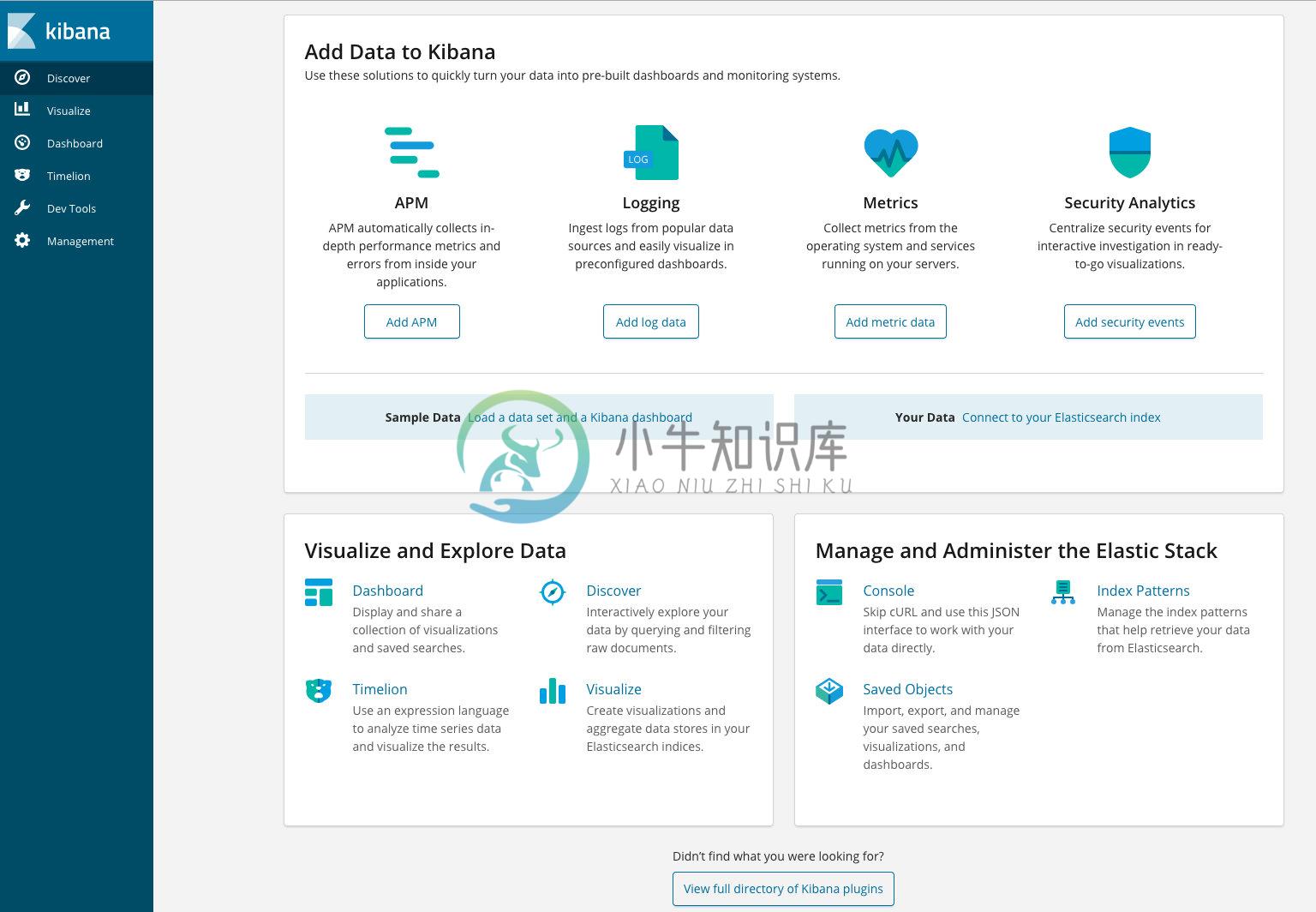This screenshot has height=912, width=1316.
Task: Click the Discover compass icon in Explore panel
Action: [x=553, y=592]
